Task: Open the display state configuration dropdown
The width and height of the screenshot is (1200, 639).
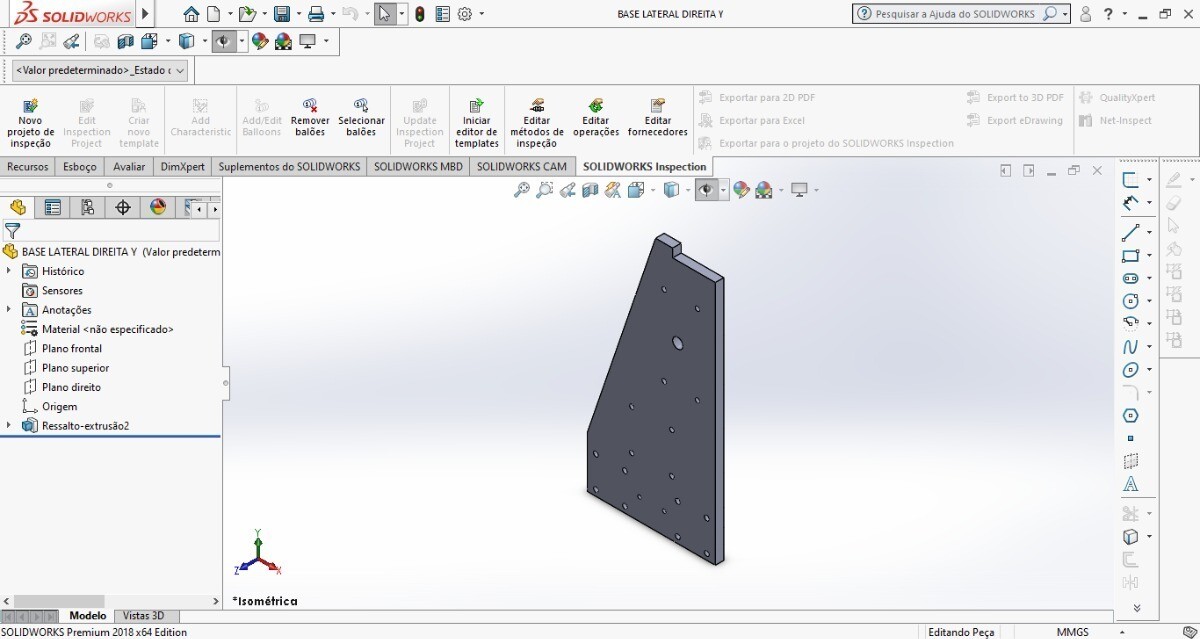Action: tap(98, 70)
